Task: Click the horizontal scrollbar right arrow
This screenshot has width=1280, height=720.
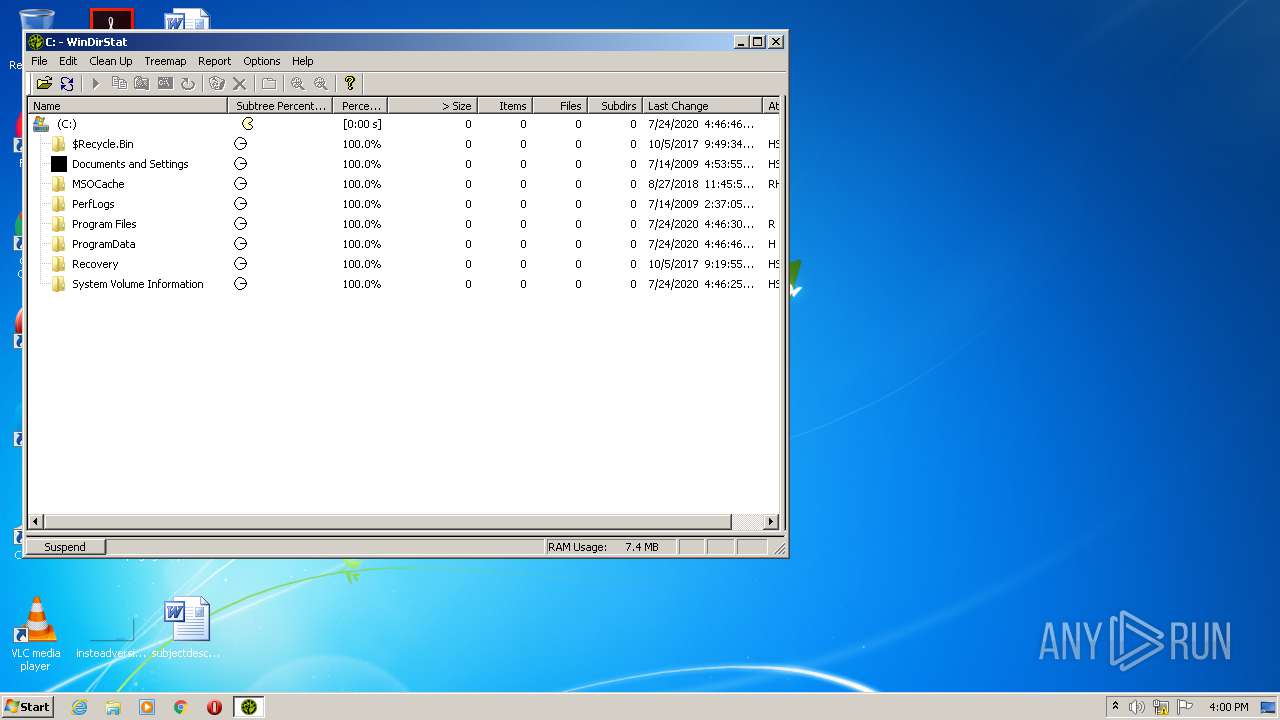Action: point(771,522)
